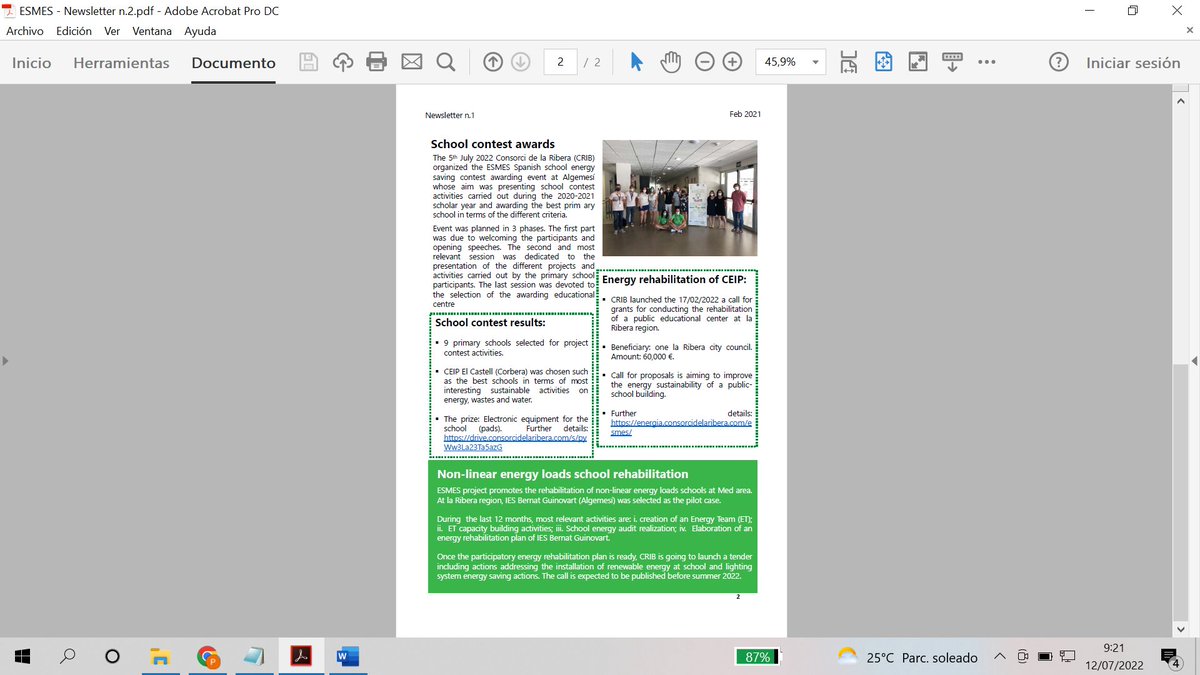Fit page to window width
Image resolution: width=1200 pixels, height=675 pixels.
coord(849,62)
